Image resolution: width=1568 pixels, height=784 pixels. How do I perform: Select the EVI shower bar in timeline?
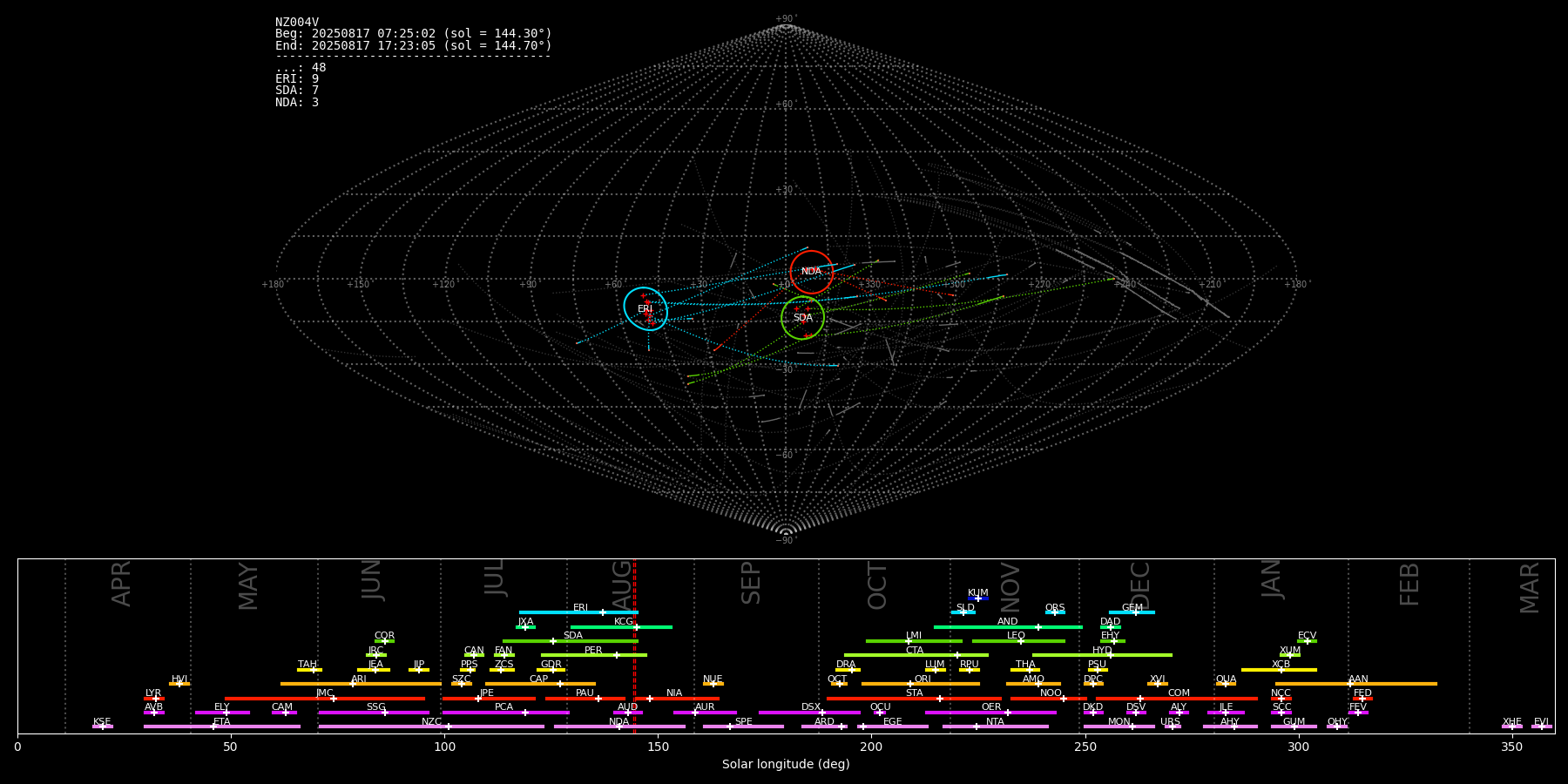click(1542, 727)
